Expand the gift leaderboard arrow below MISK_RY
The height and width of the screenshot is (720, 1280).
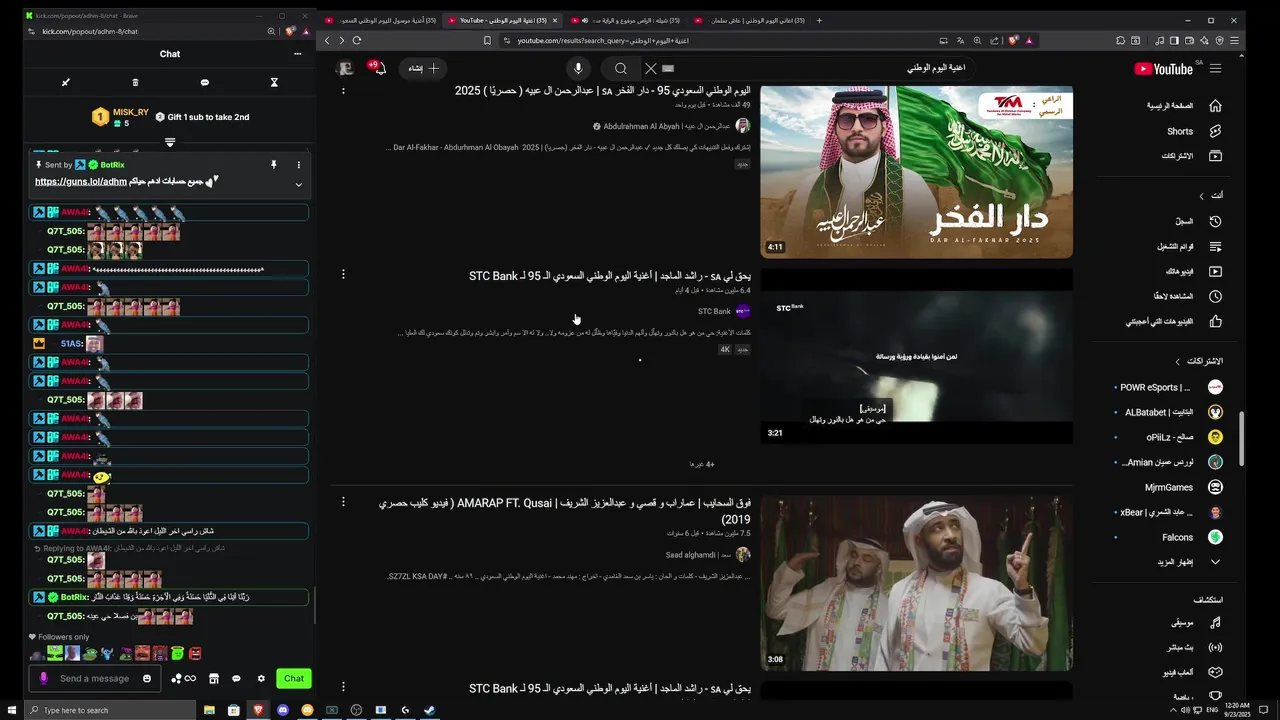(x=170, y=142)
